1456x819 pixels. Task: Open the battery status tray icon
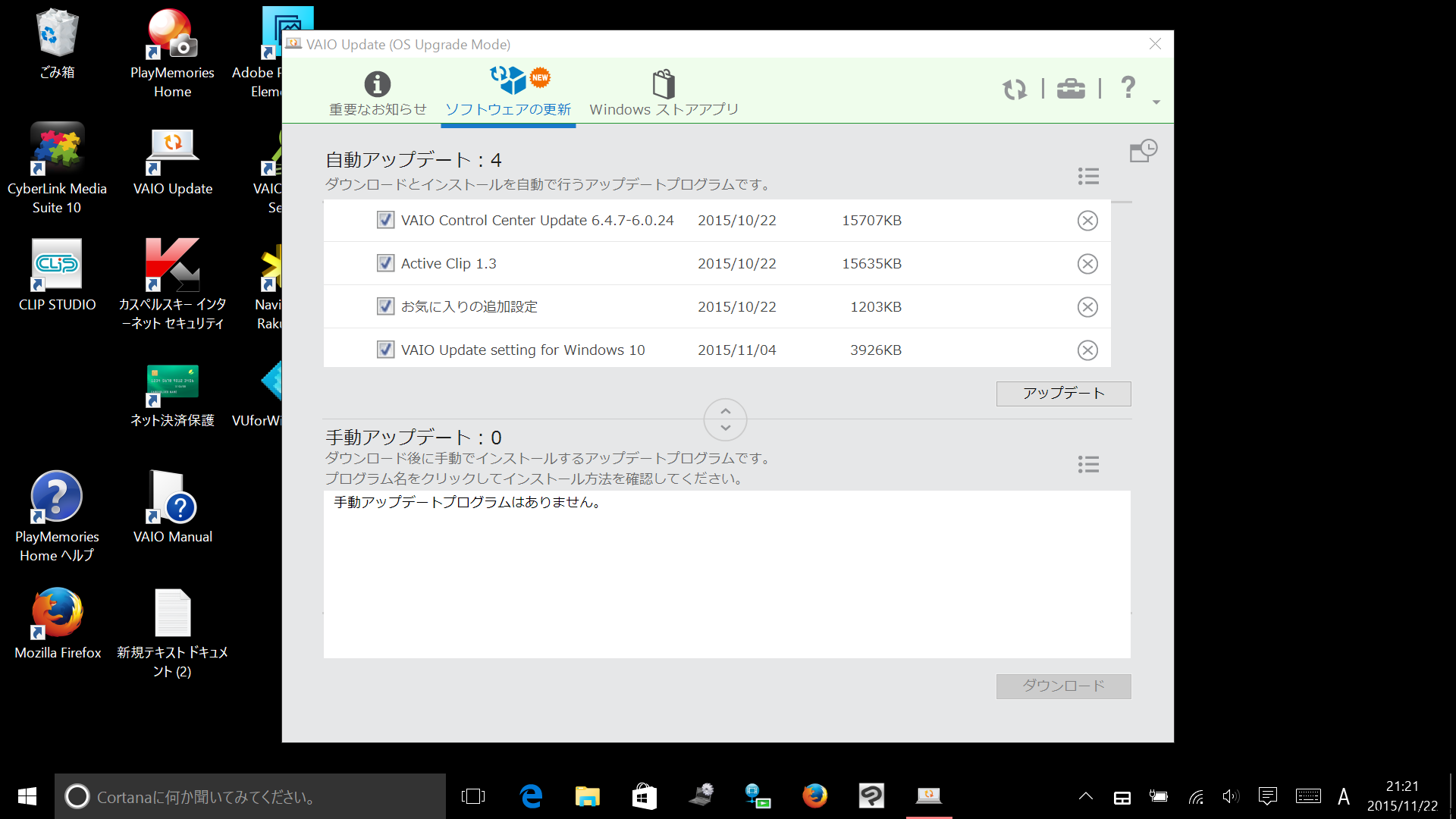pyautogui.click(x=1159, y=796)
